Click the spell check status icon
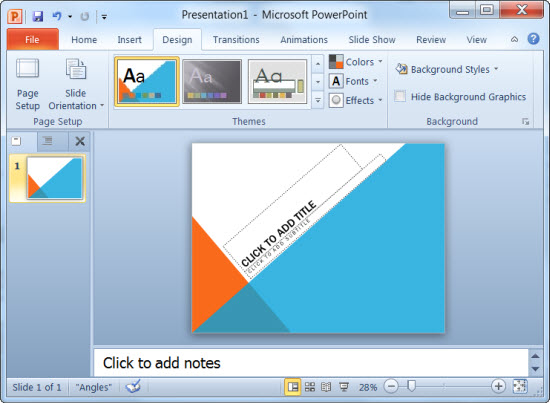The image size is (550, 403). point(133,387)
